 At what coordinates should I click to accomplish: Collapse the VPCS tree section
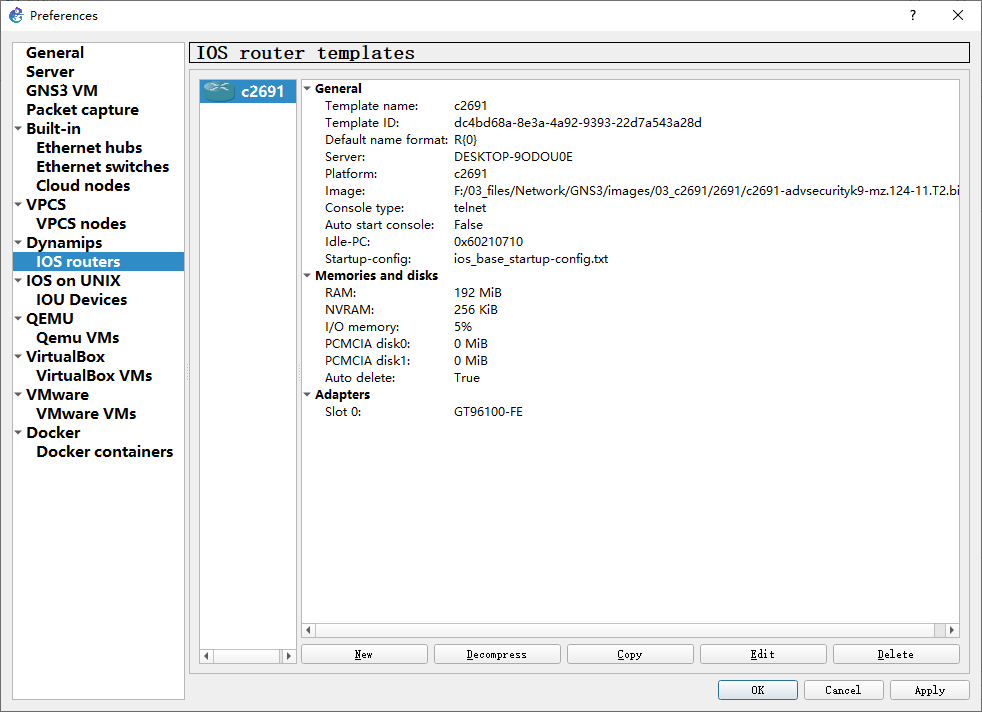tap(18, 204)
